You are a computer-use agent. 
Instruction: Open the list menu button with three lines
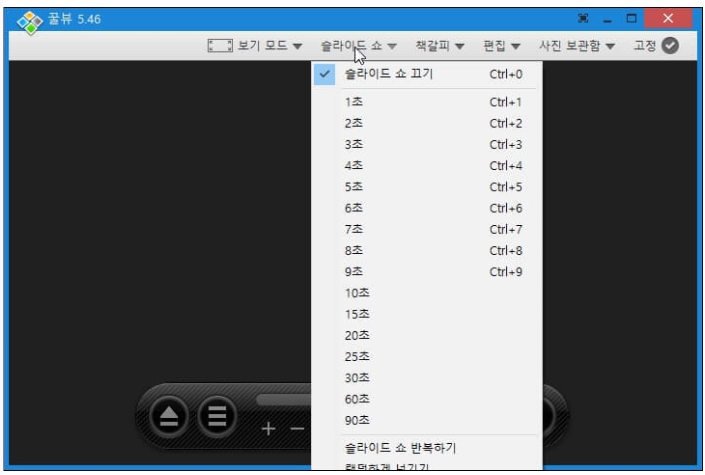click(217, 417)
